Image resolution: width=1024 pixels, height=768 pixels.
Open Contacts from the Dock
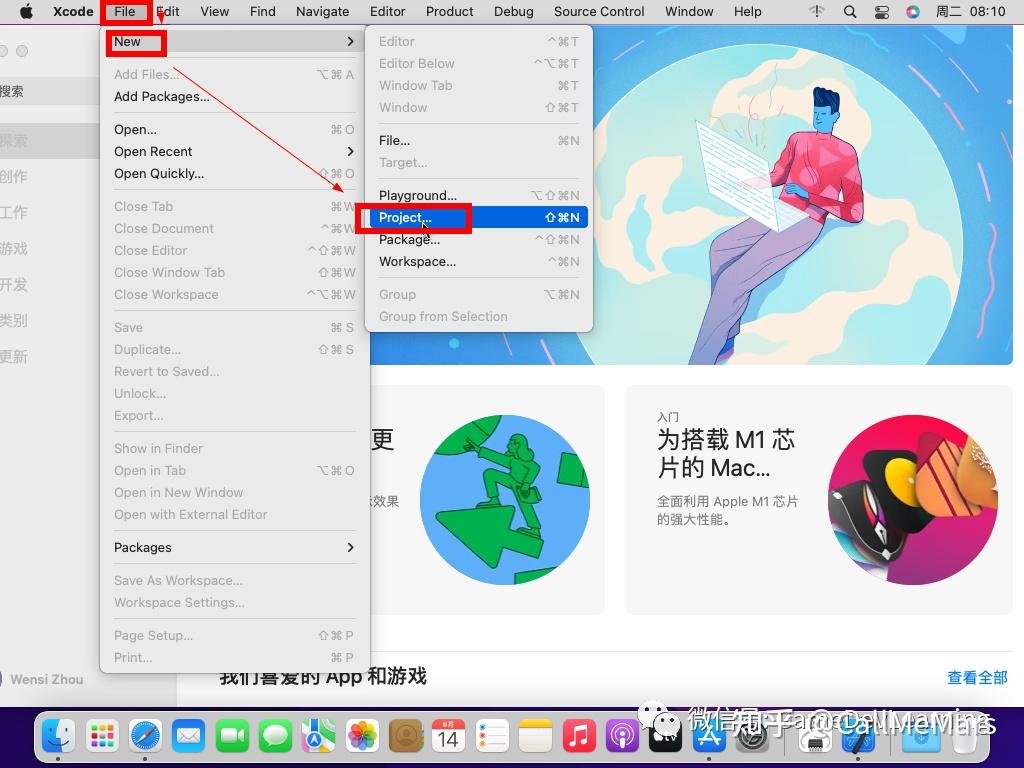pos(405,736)
